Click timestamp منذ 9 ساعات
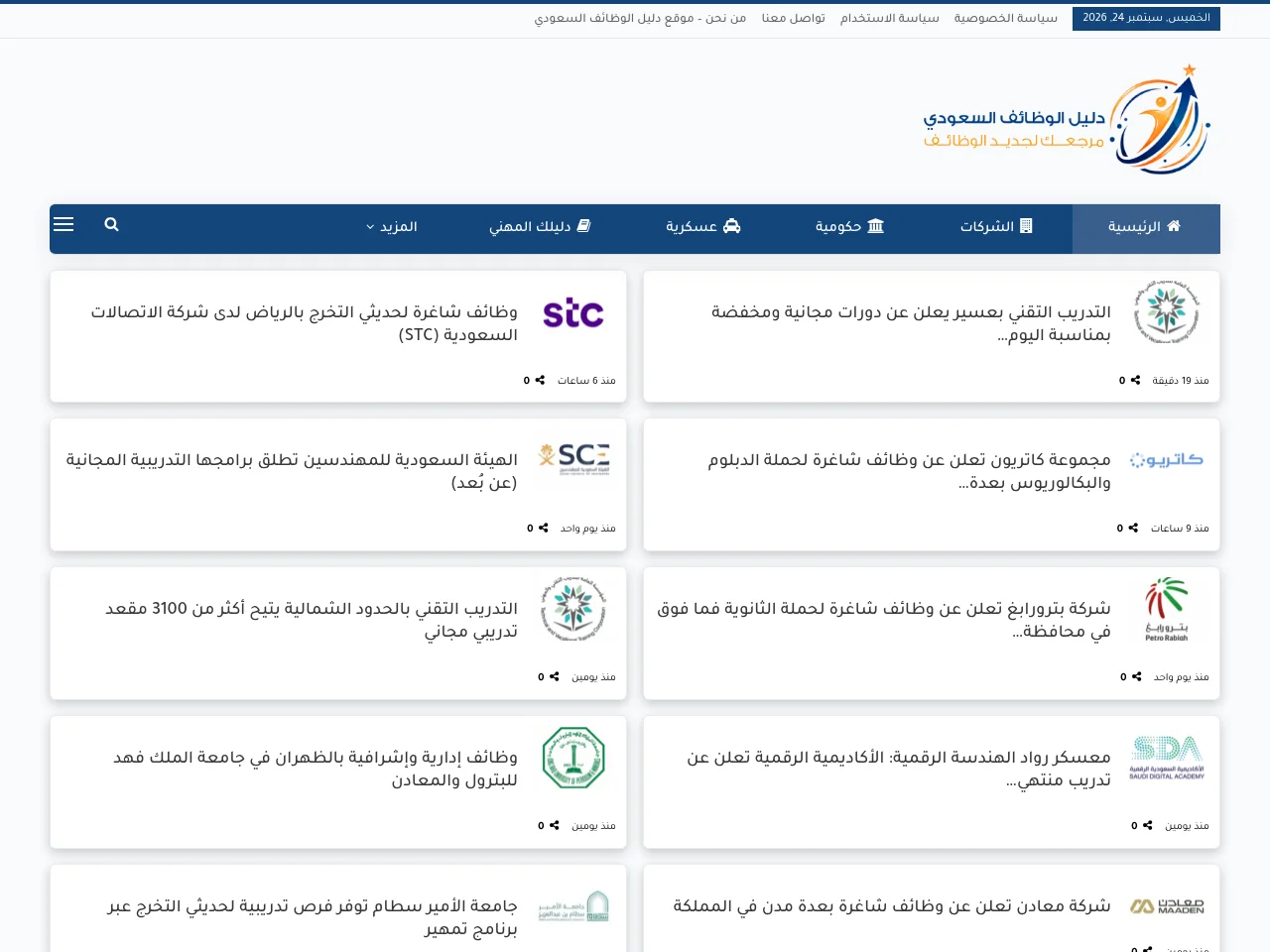Viewport: 1270px width, 952px height. click(1180, 528)
